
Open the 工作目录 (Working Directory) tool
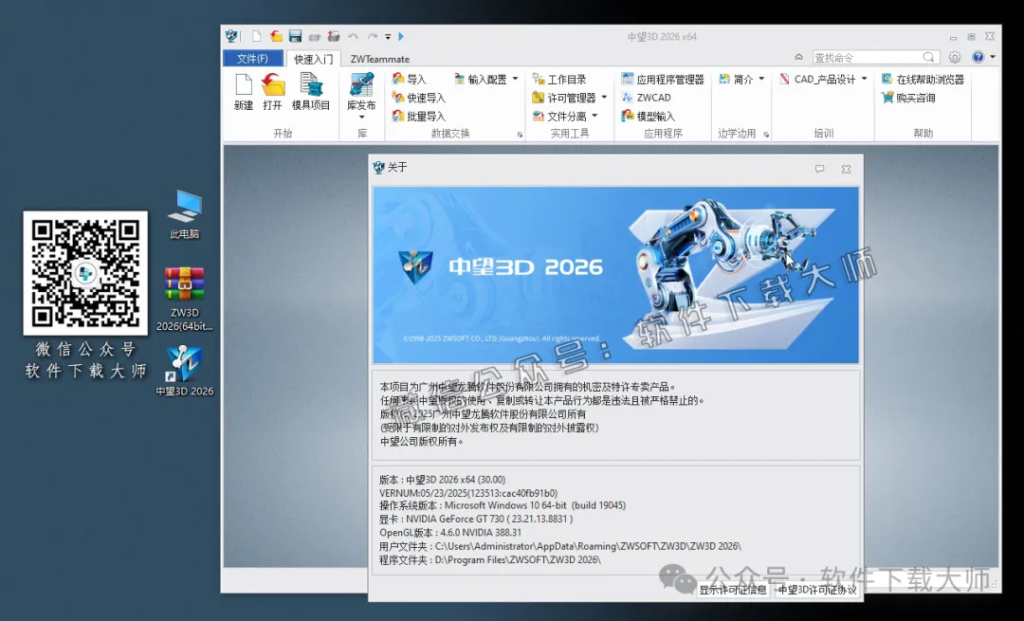click(x=558, y=78)
